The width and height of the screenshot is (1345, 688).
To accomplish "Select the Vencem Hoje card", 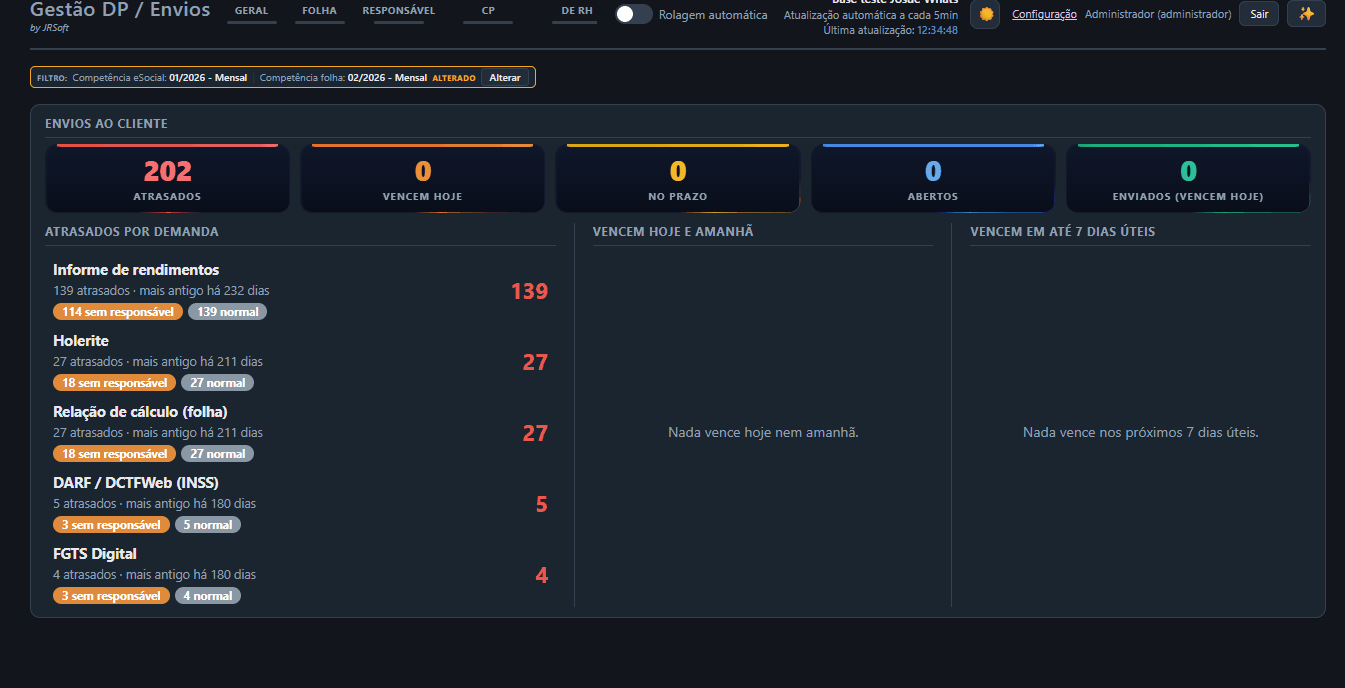I will pos(422,178).
